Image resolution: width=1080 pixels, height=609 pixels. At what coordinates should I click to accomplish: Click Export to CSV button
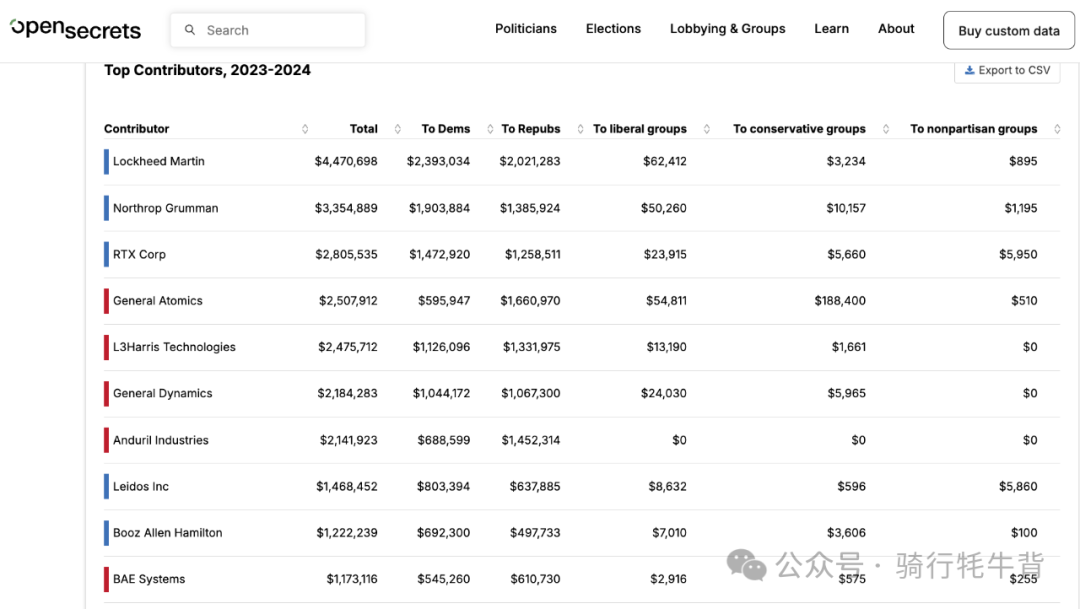[x=1007, y=70]
